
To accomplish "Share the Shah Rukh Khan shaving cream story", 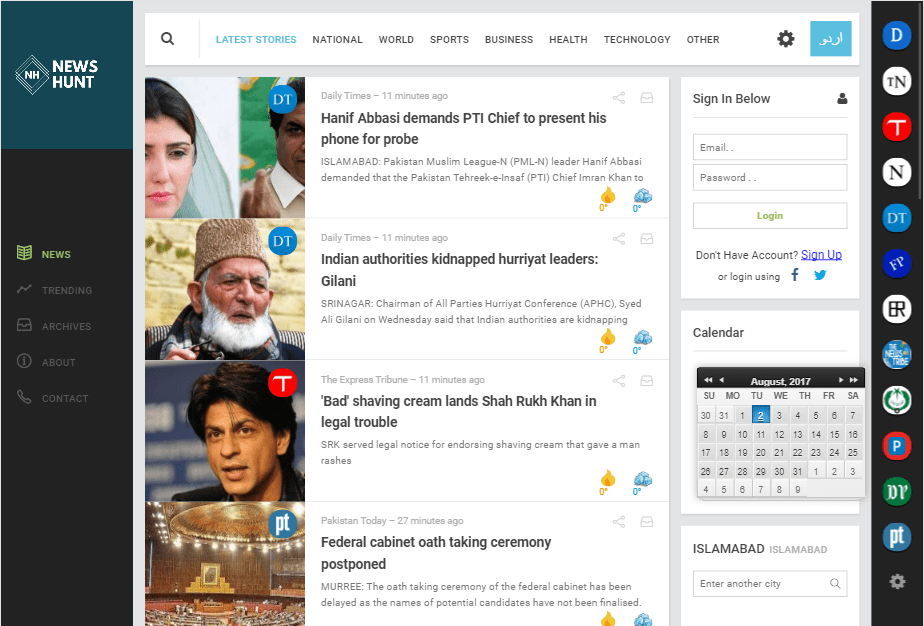I will pyautogui.click(x=619, y=381).
